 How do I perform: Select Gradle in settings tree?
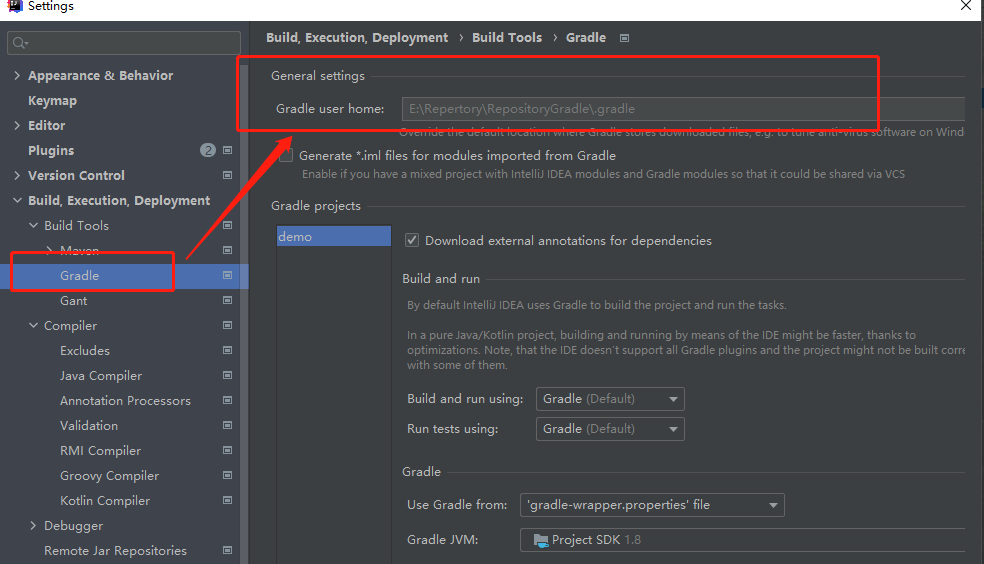[80, 275]
